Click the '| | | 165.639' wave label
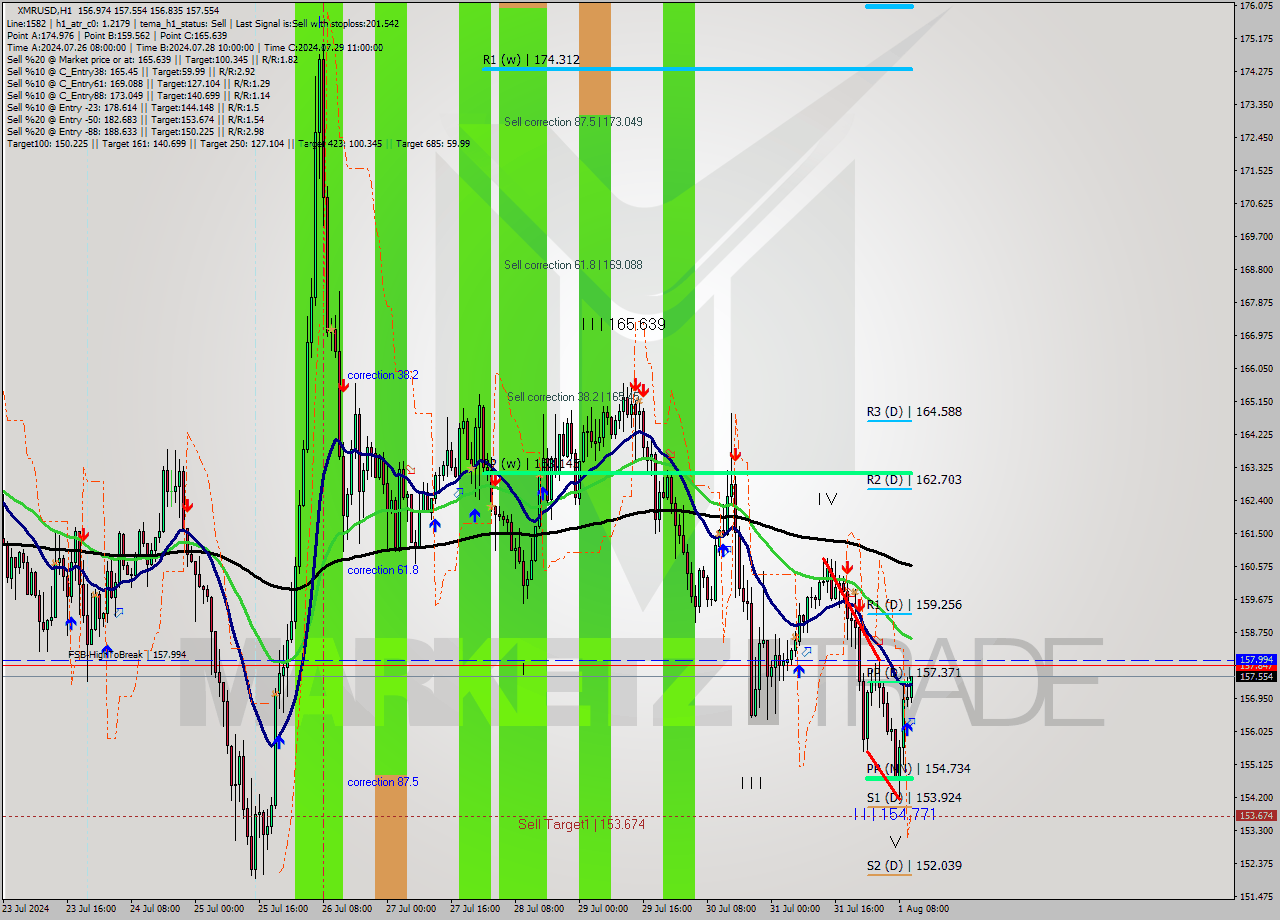The width and height of the screenshot is (1280, 920). coord(623,324)
